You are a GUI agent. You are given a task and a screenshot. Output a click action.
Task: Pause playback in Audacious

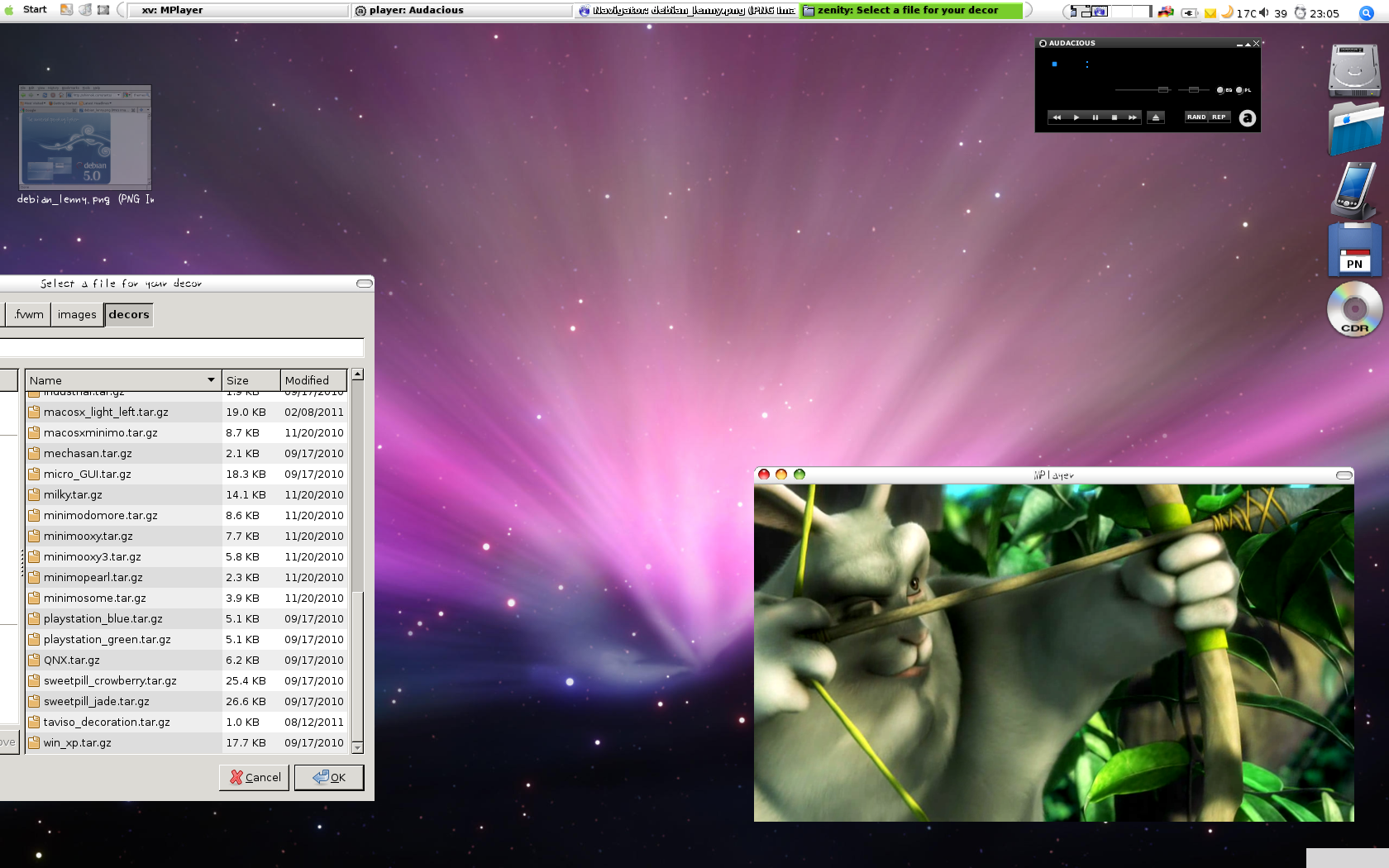click(1095, 117)
